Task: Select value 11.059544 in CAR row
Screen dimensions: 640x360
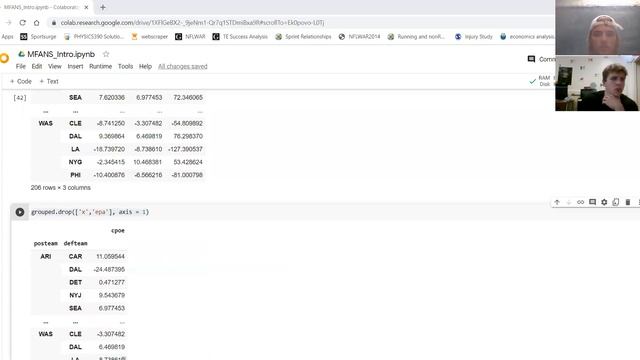Action: click(x=110, y=256)
